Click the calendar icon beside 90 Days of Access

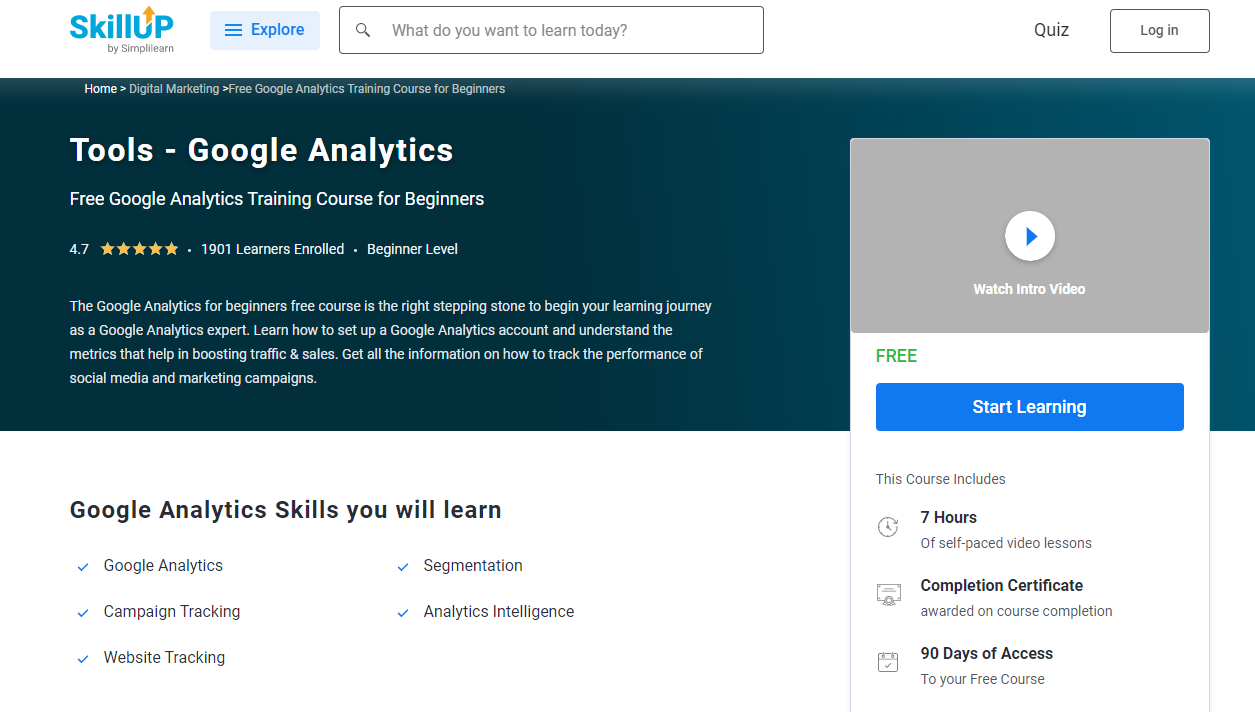[x=888, y=662]
